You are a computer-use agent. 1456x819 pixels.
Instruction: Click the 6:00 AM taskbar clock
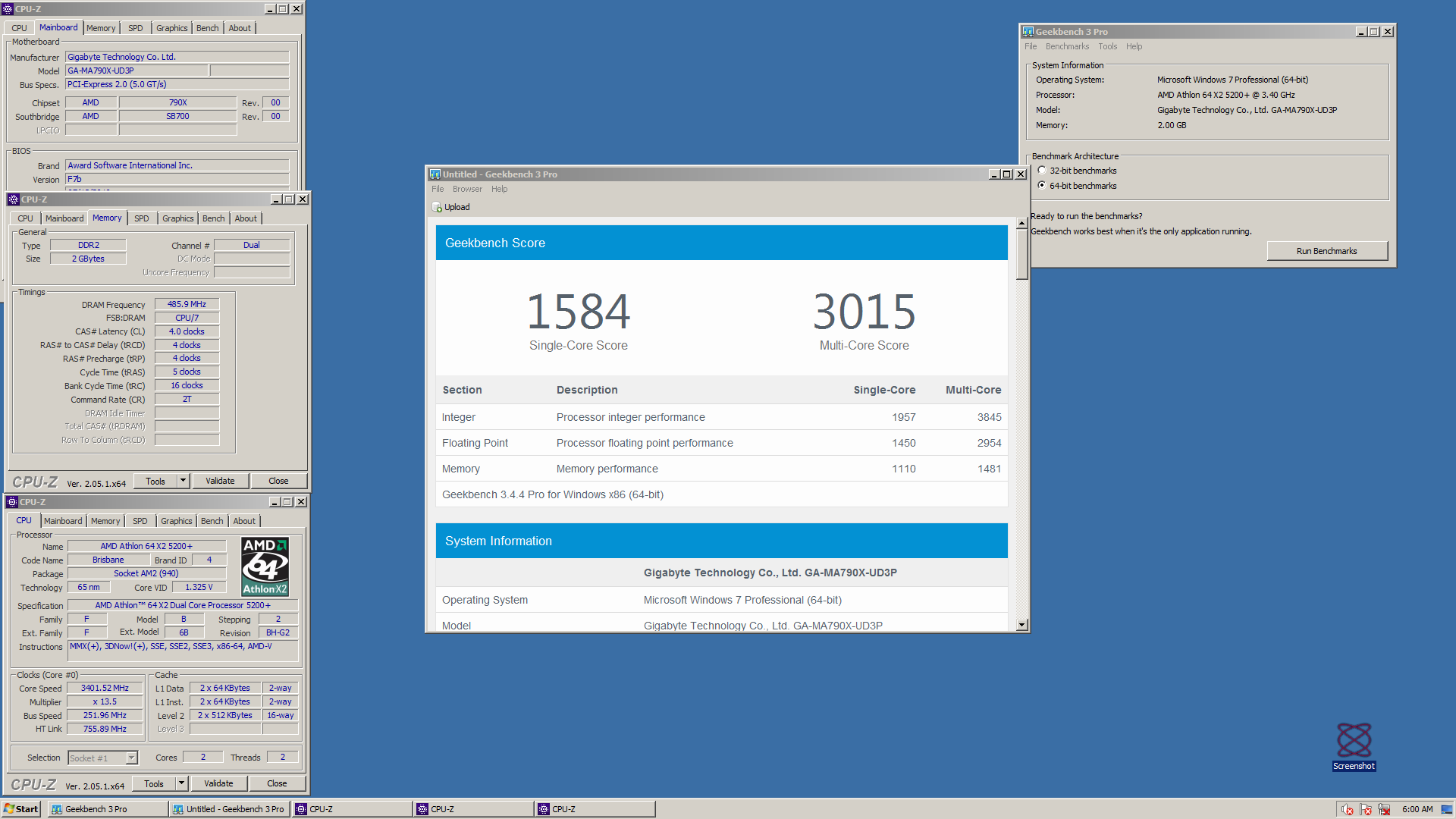[1417, 809]
